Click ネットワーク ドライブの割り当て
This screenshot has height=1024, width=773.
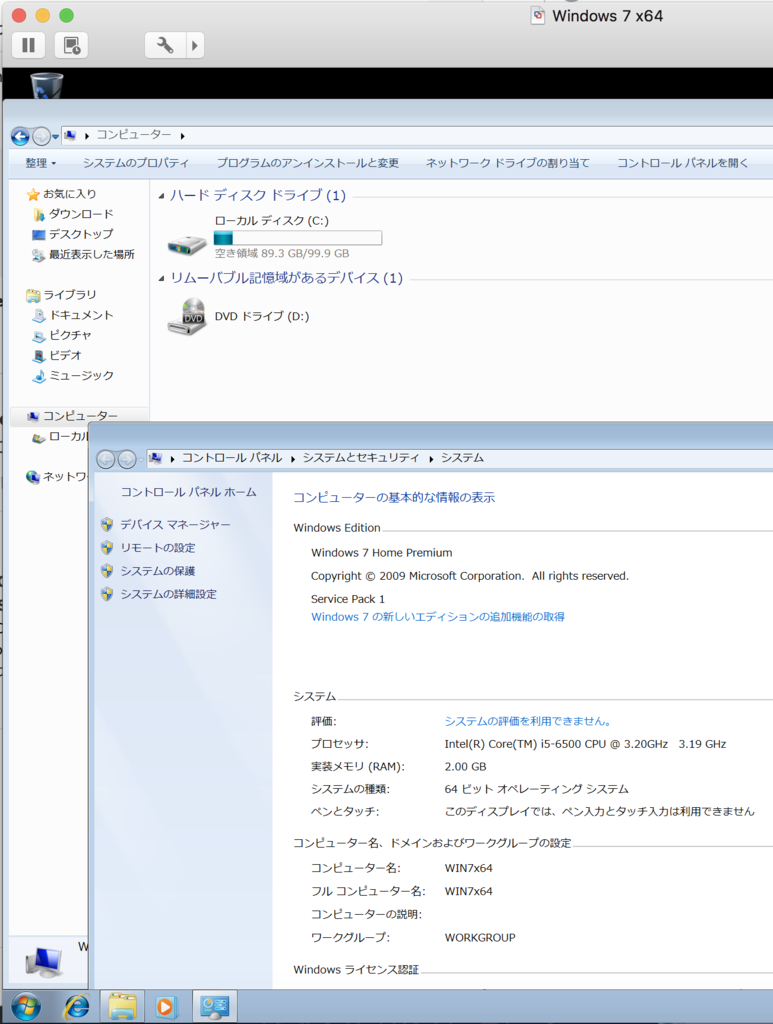[x=507, y=163]
